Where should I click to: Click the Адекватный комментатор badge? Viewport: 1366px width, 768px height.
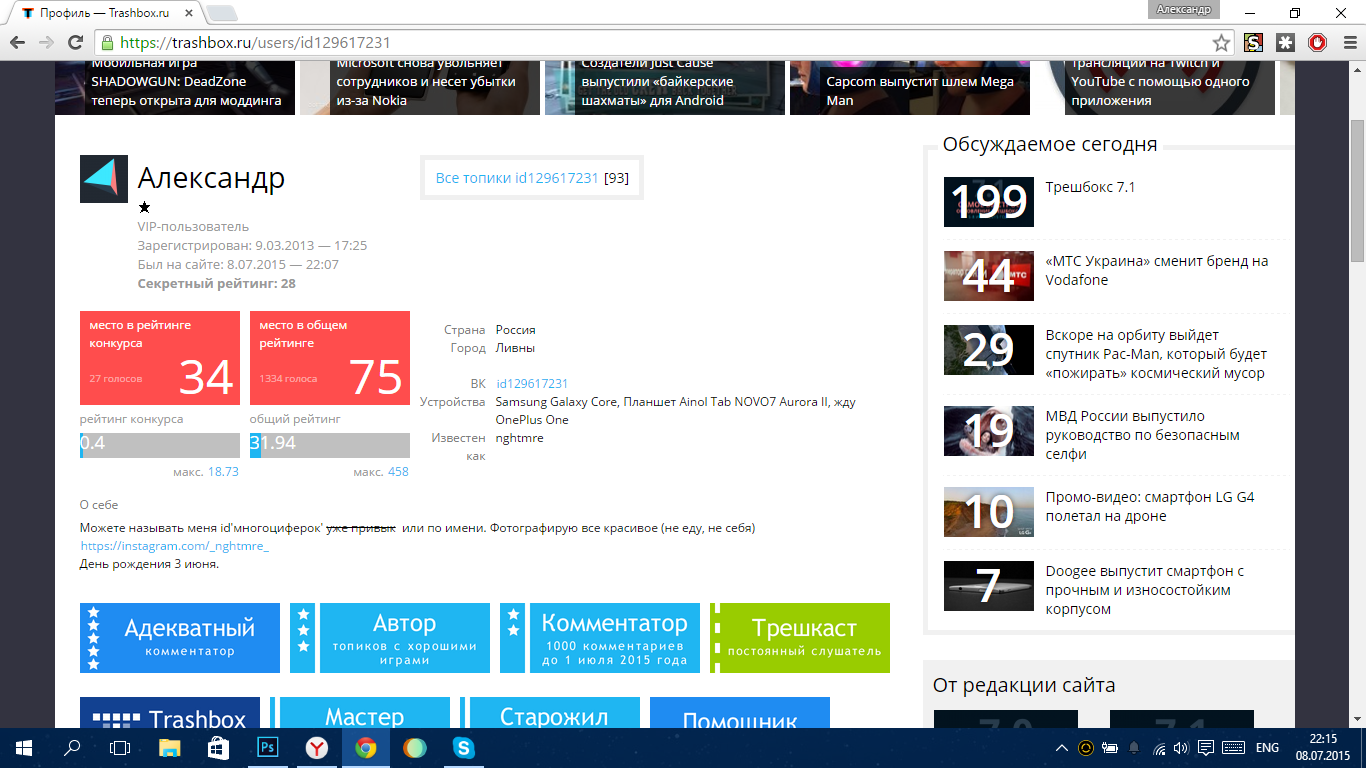pos(180,638)
